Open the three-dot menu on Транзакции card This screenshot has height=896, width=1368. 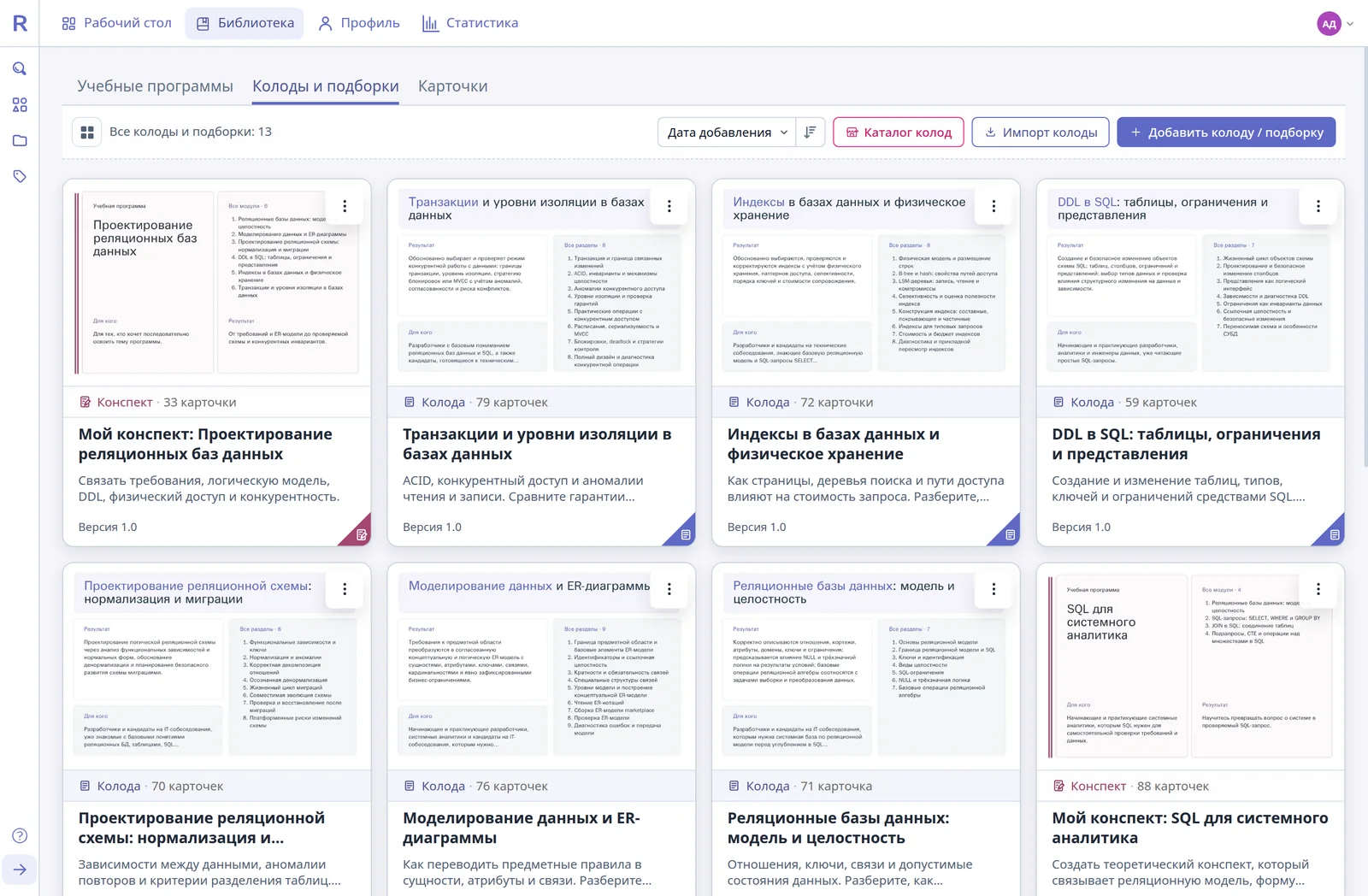tap(669, 206)
